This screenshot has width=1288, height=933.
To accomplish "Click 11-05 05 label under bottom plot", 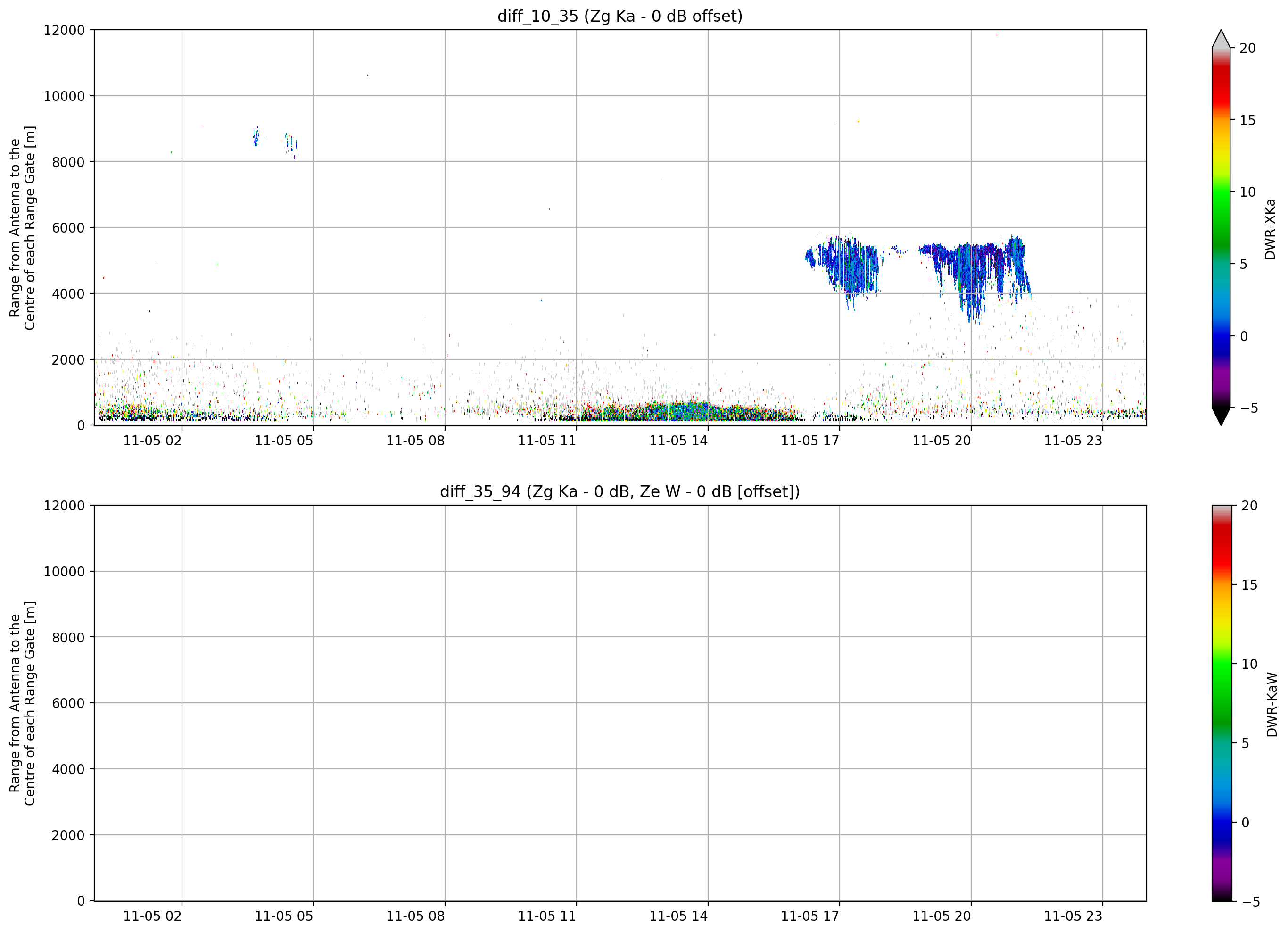I will coord(284,916).
